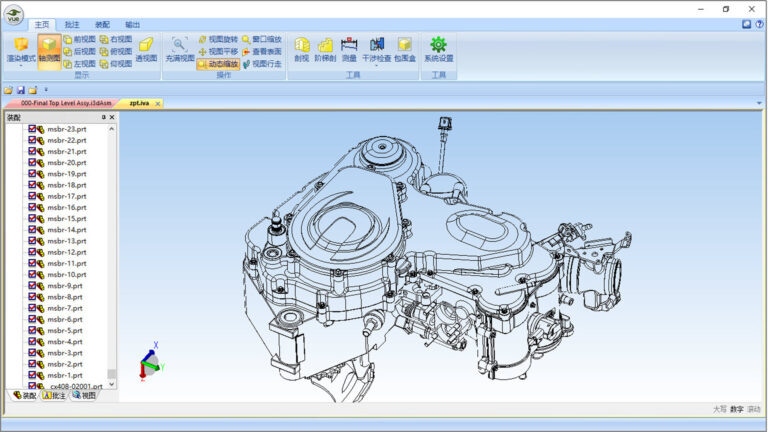Expand the 渲染模式 dropdown arrow

(21, 66)
